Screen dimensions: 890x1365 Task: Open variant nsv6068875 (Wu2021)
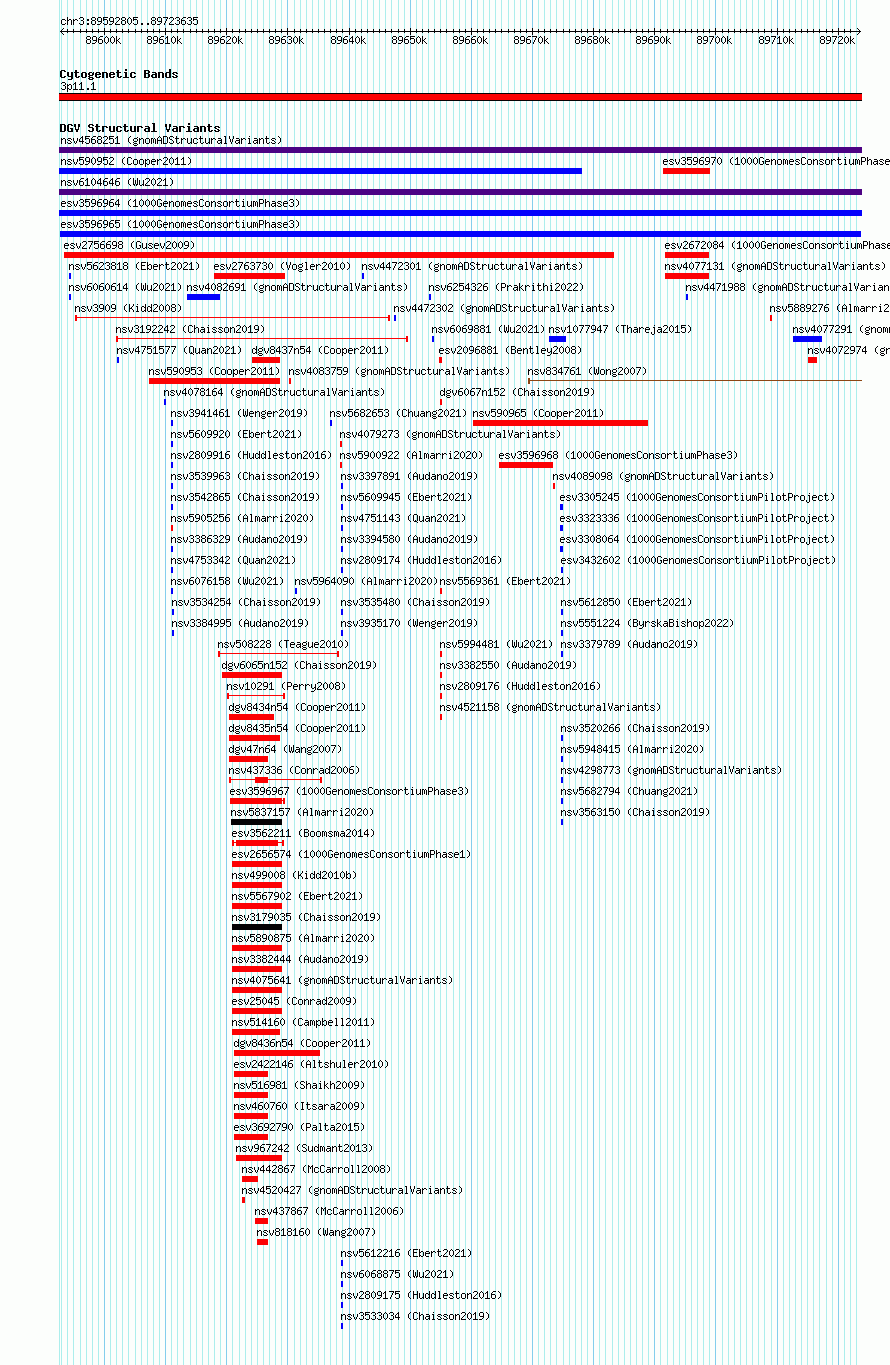click(398, 1274)
